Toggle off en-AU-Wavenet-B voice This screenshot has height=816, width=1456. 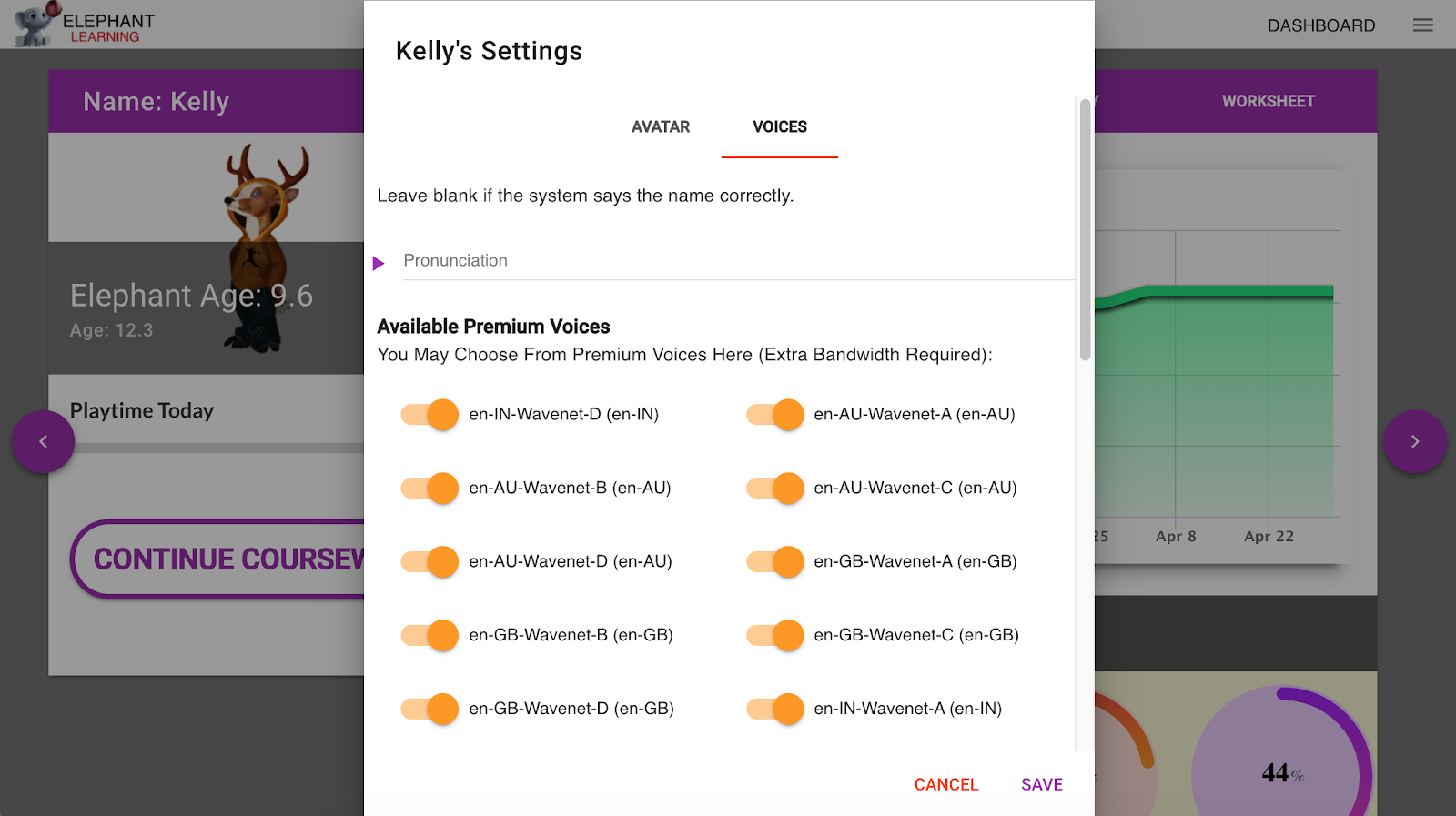tap(428, 488)
